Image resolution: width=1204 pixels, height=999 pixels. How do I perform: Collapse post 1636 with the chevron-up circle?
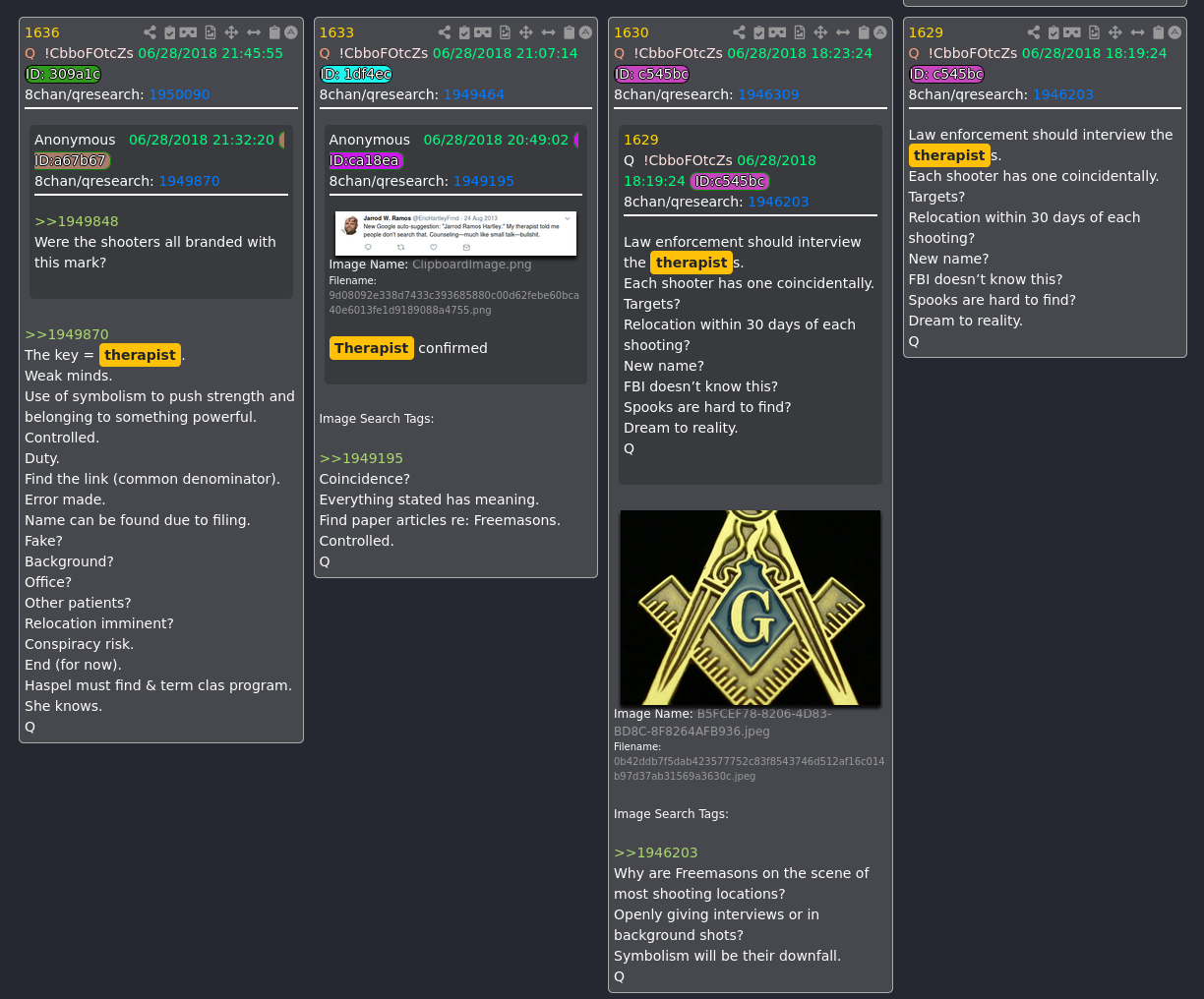290,32
